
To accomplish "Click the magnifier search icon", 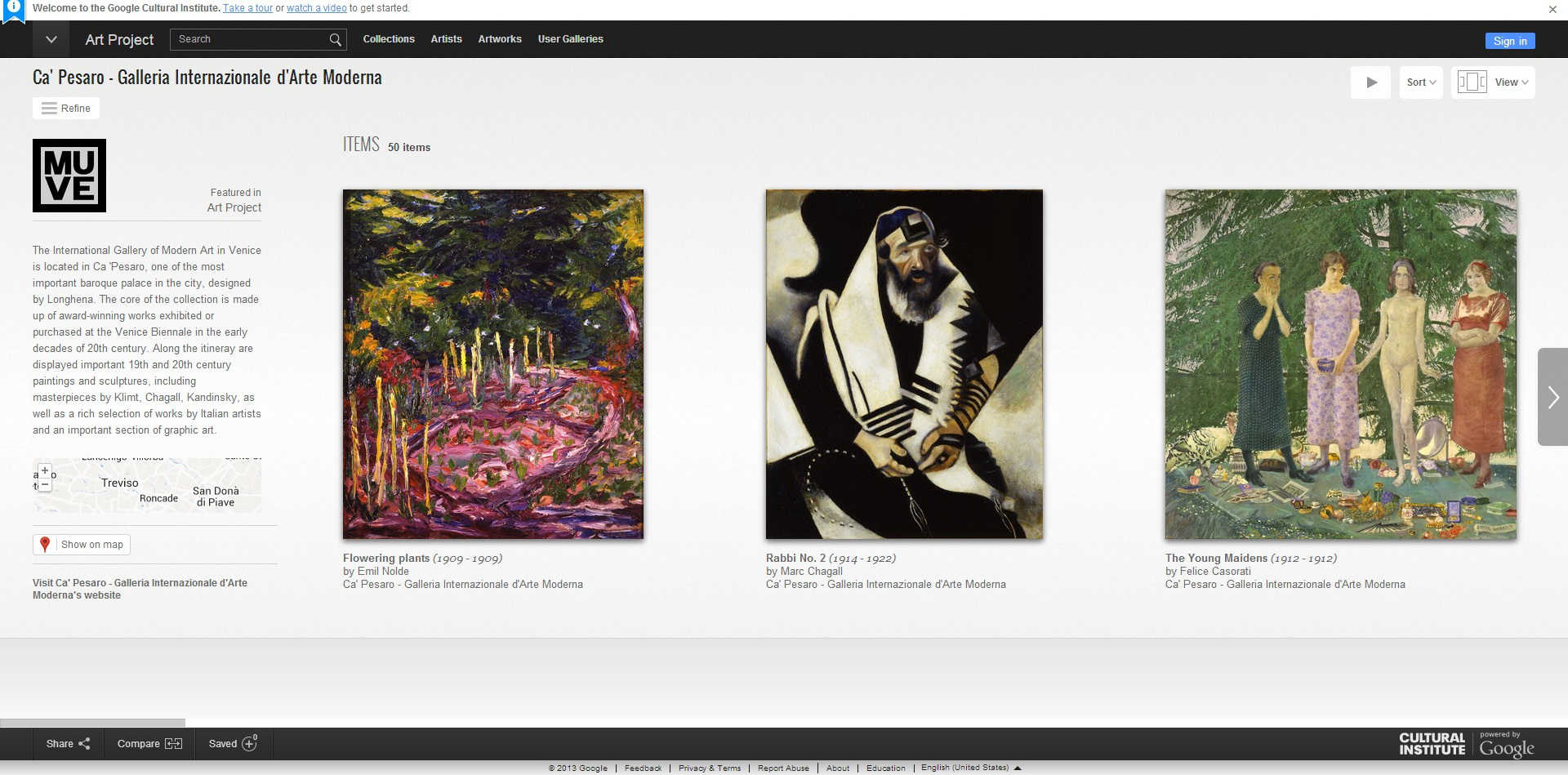I will click(336, 39).
